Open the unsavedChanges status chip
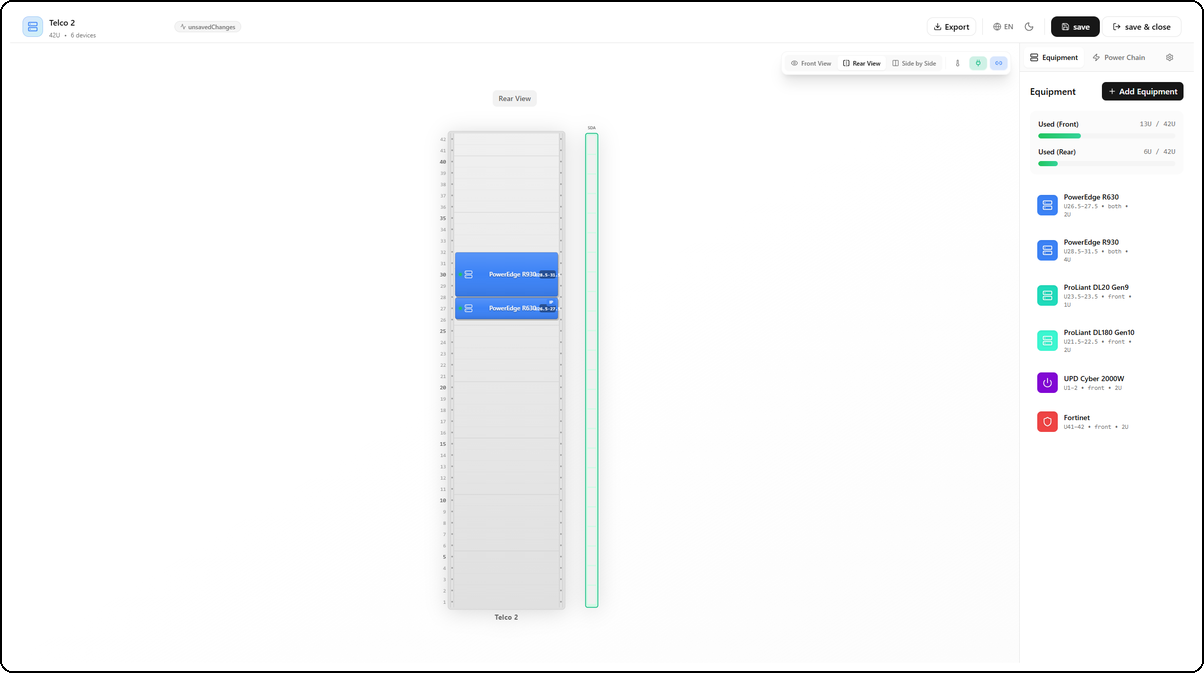 [x=209, y=27]
